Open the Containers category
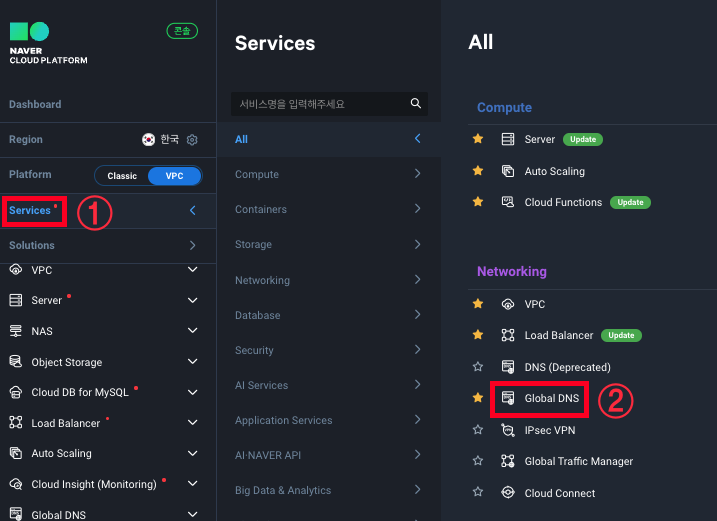717x521 pixels. 329,209
